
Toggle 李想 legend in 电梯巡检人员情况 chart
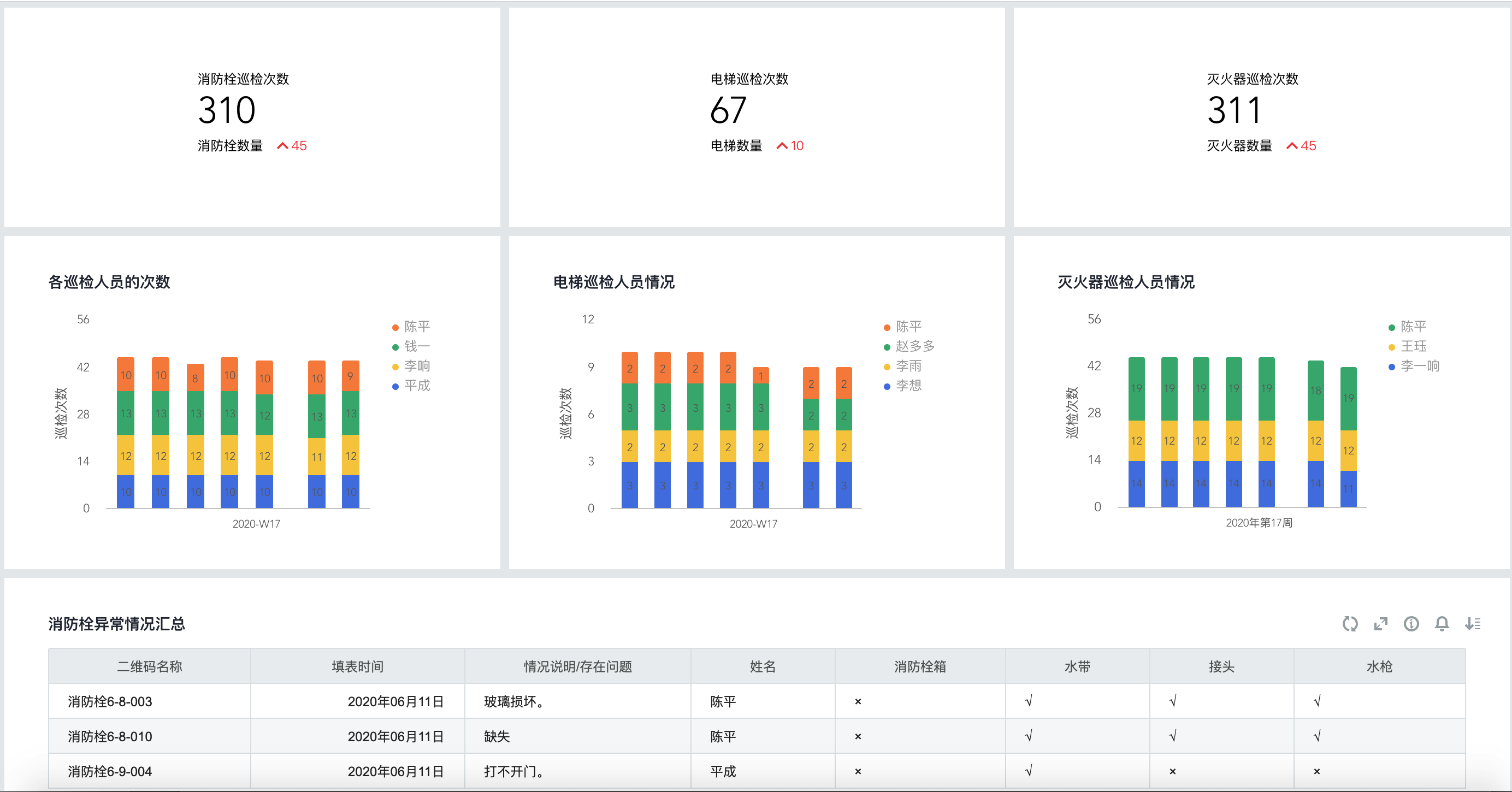(x=903, y=386)
